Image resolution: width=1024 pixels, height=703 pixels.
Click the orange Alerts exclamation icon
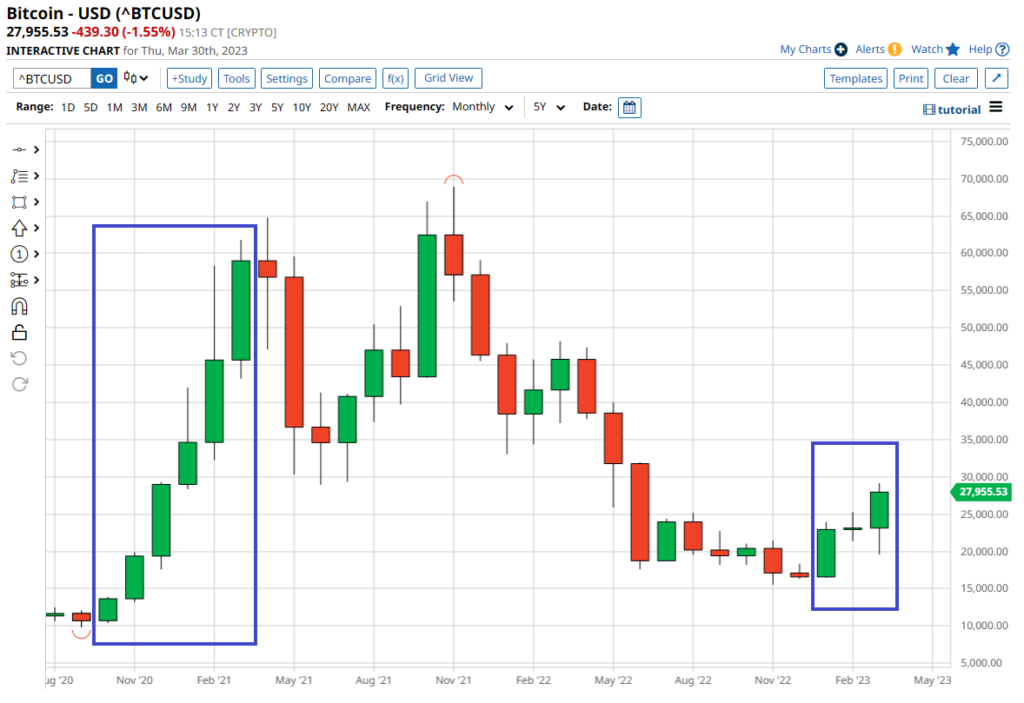click(x=895, y=50)
